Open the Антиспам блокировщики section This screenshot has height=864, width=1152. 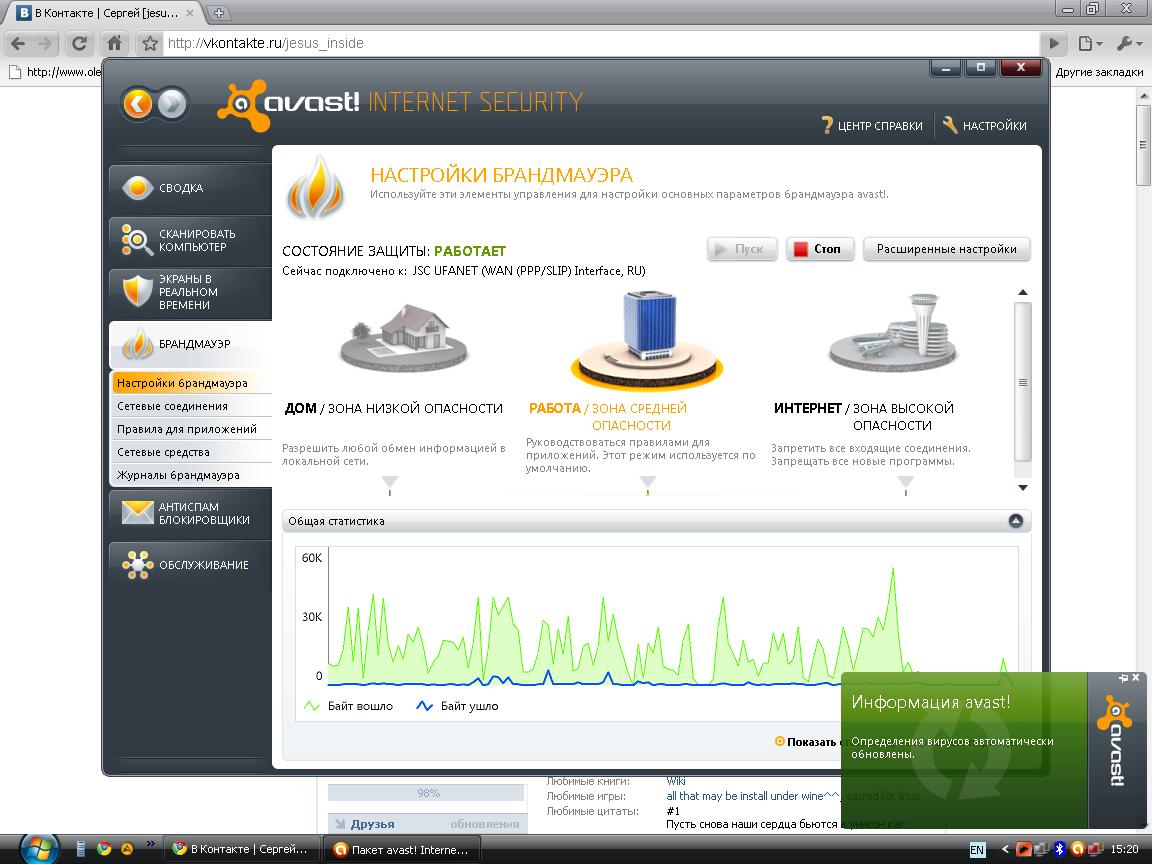click(190, 513)
